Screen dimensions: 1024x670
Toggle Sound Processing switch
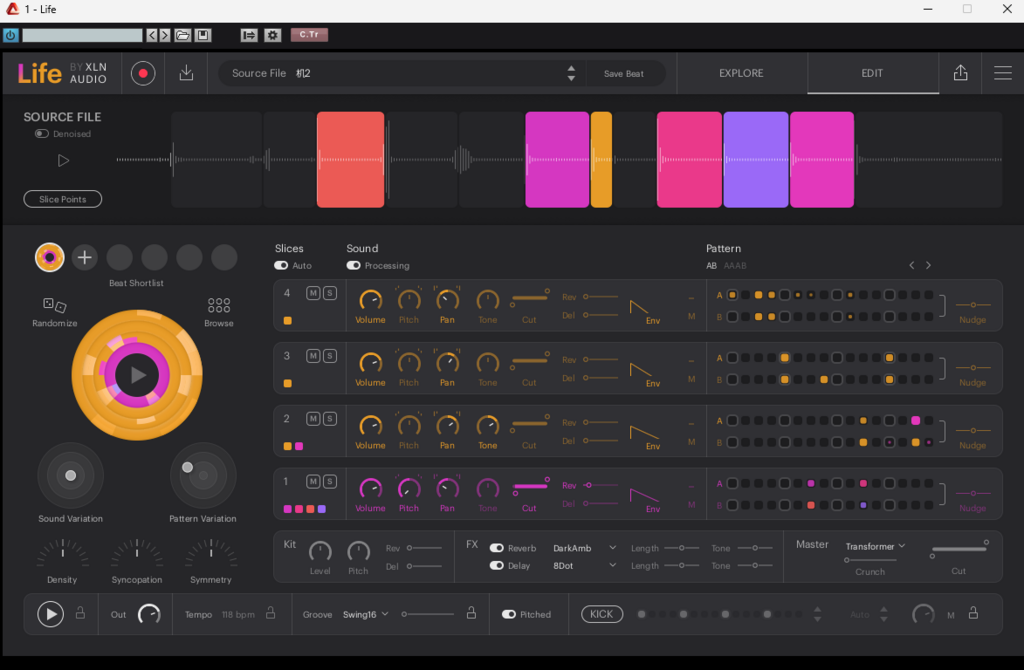(x=353, y=266)
